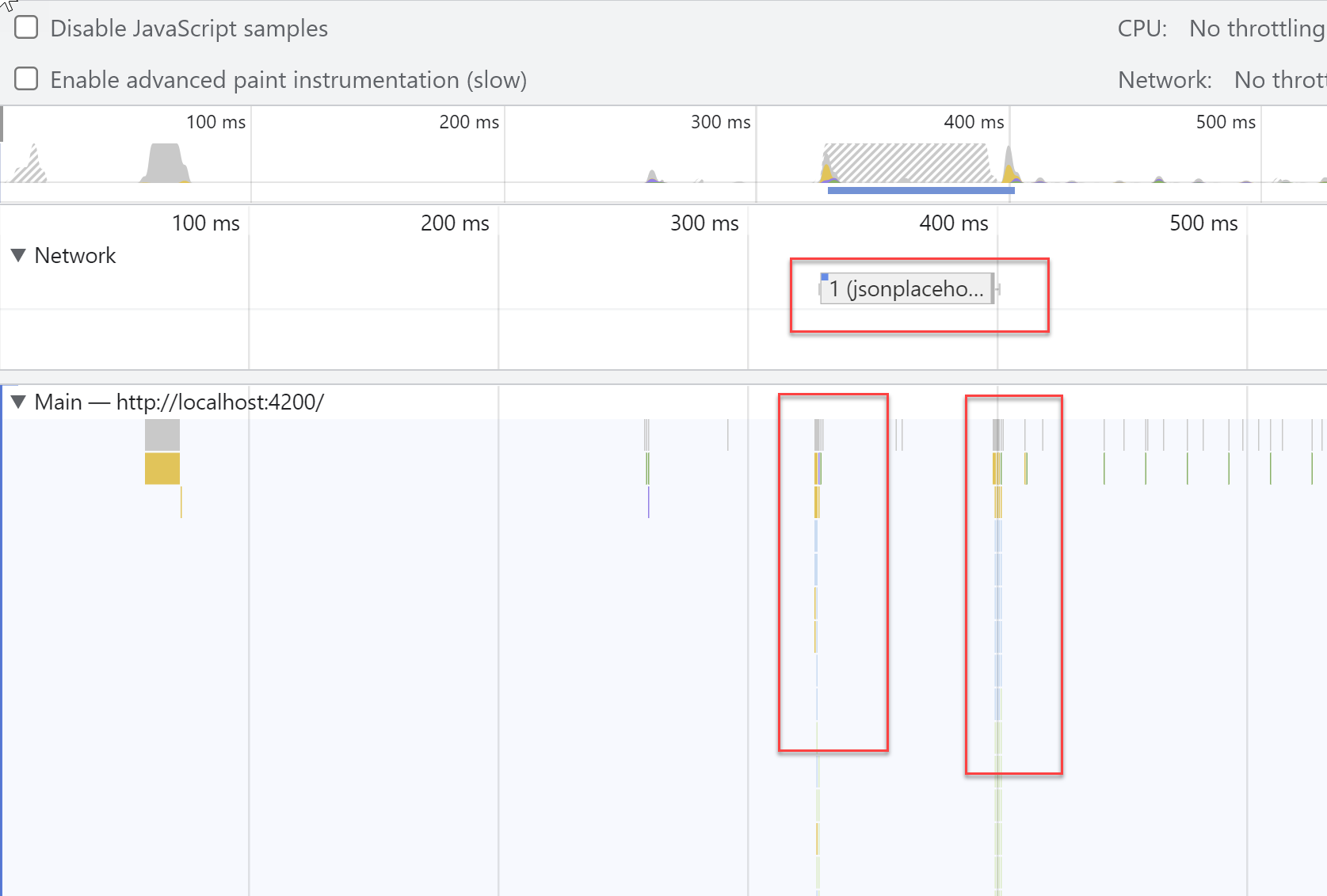Click the solid gray CPU peak in overview
Screen dimensions: 1327x896
pos(165,163)
